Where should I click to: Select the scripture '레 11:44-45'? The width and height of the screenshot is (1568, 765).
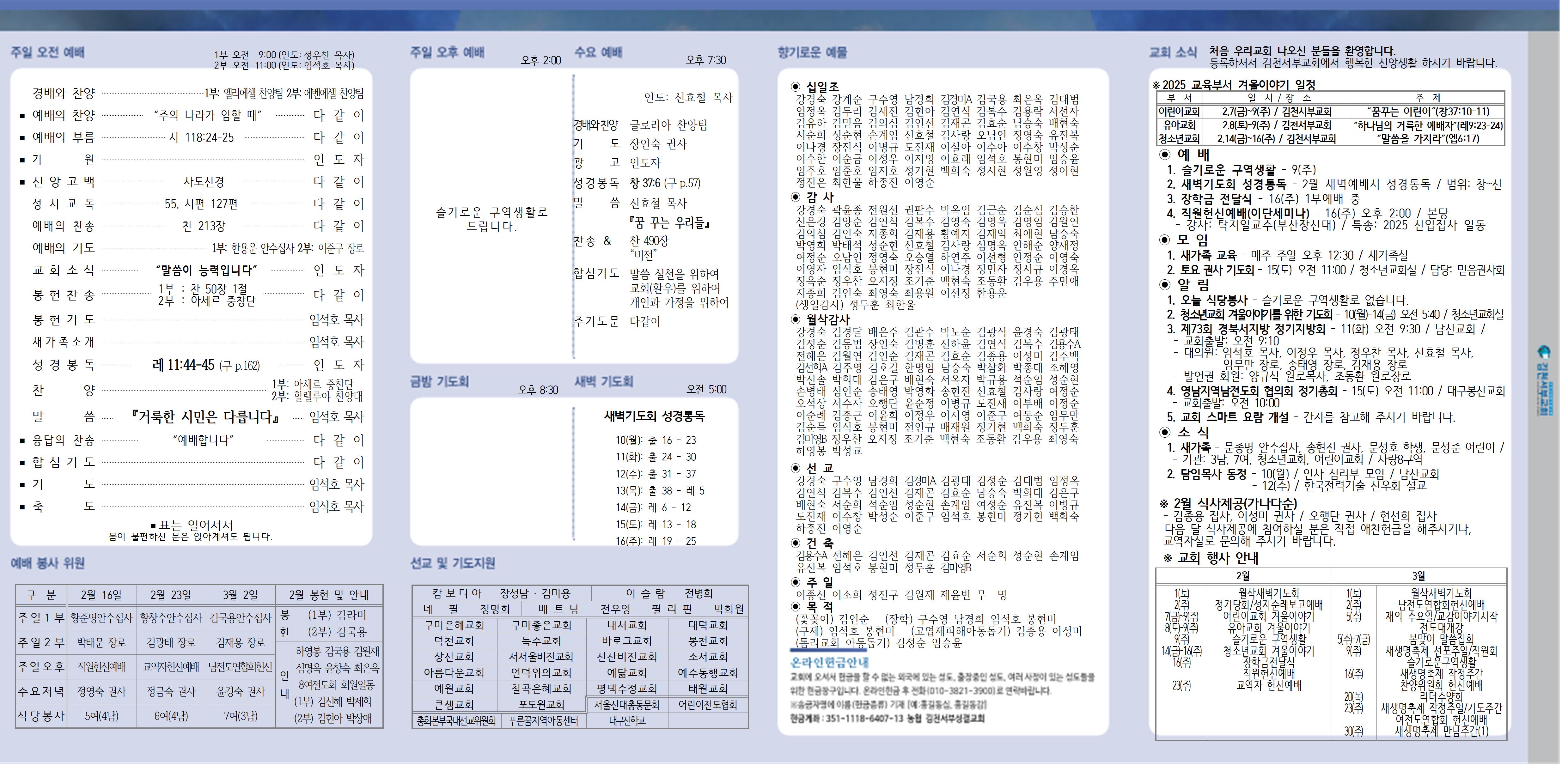click(183, 365)
